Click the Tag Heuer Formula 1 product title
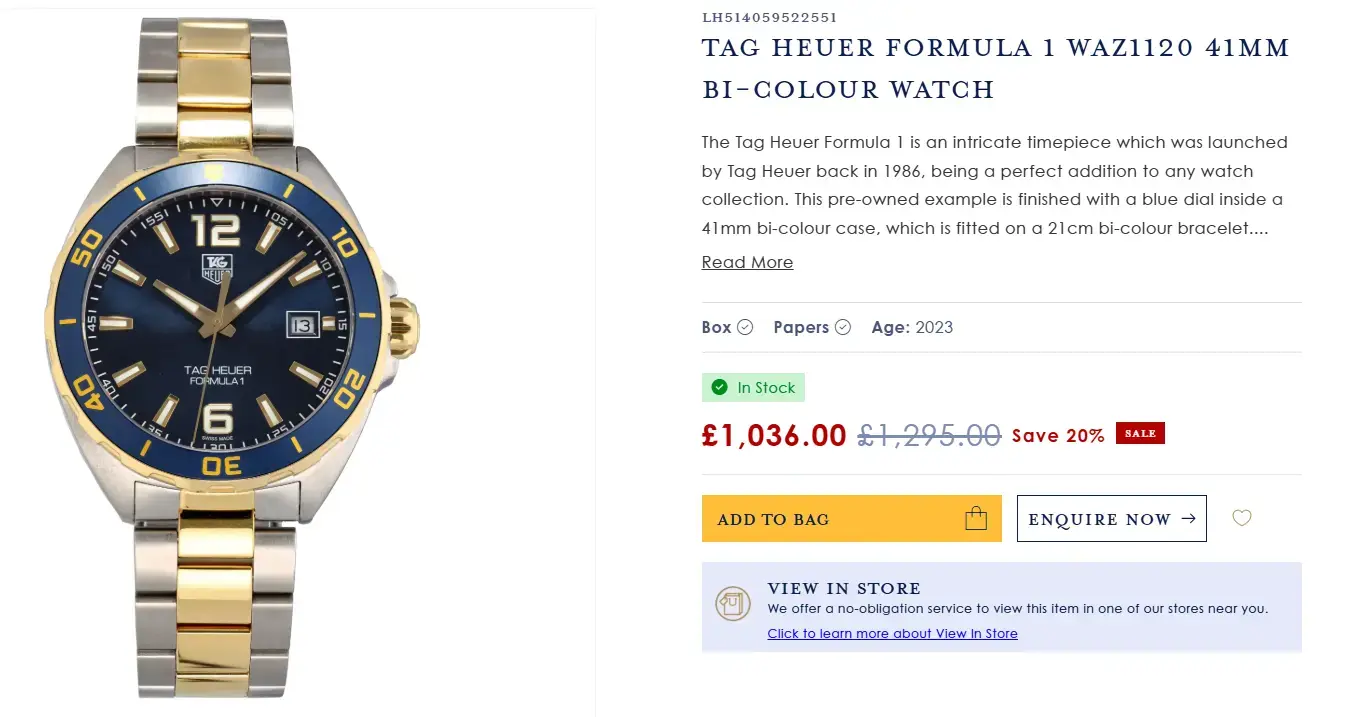This screenshot has height=717, width=1361. 995,68
